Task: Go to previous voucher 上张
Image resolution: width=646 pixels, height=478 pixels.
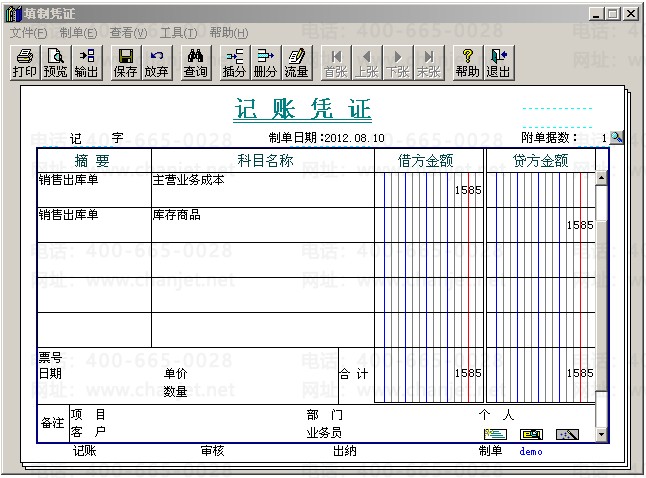Action: click(x=367, y=63)
